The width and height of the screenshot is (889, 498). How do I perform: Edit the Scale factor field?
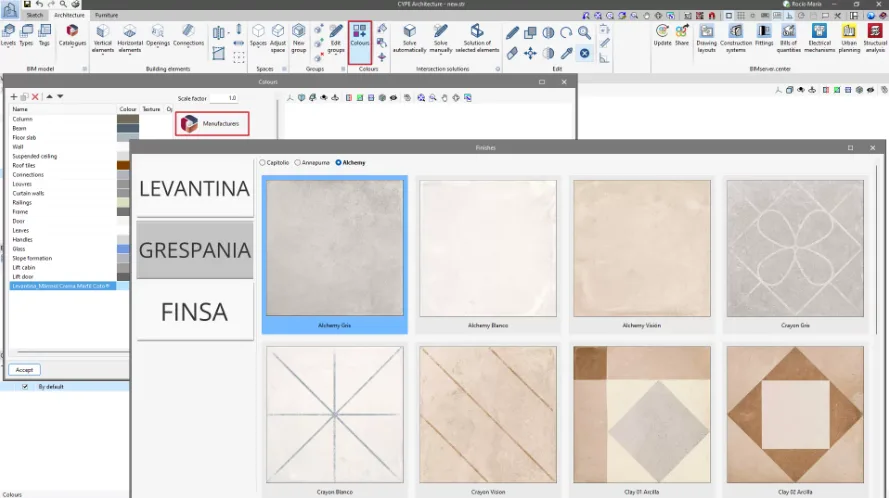(223, 98)
